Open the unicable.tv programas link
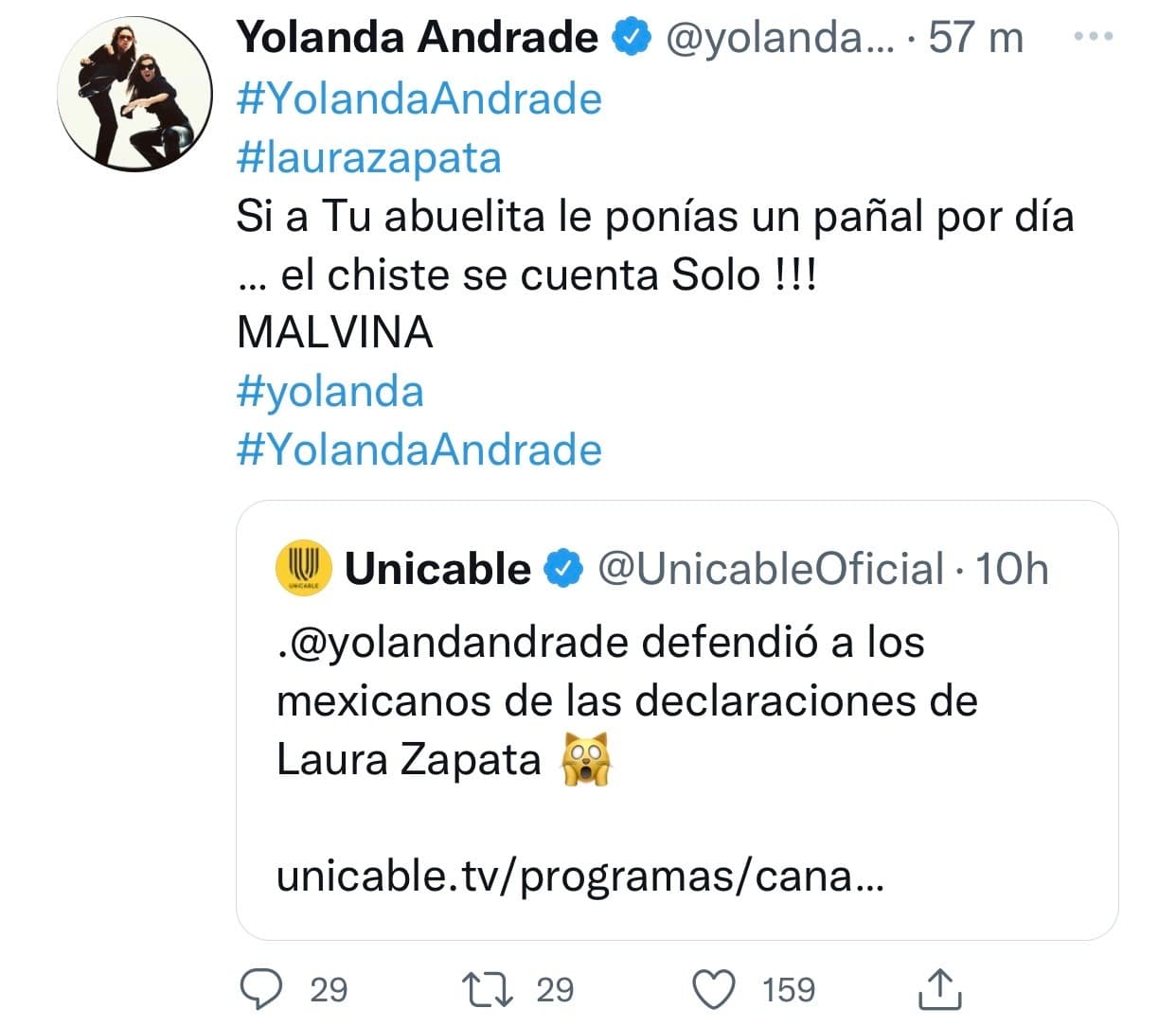The width and height of the screenshot is (1176, 1026). 578,880
